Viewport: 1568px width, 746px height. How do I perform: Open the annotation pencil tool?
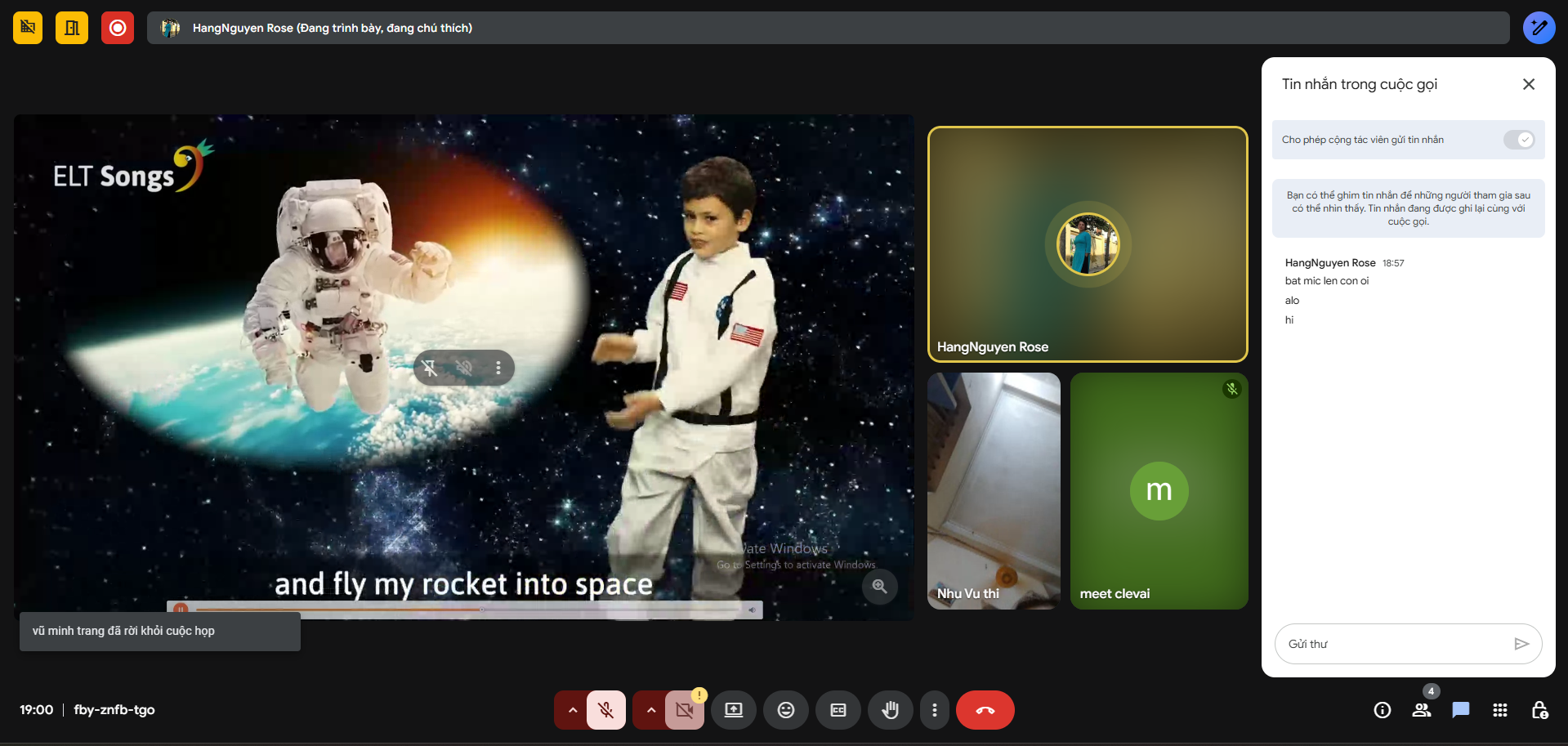pos(1539,28)
